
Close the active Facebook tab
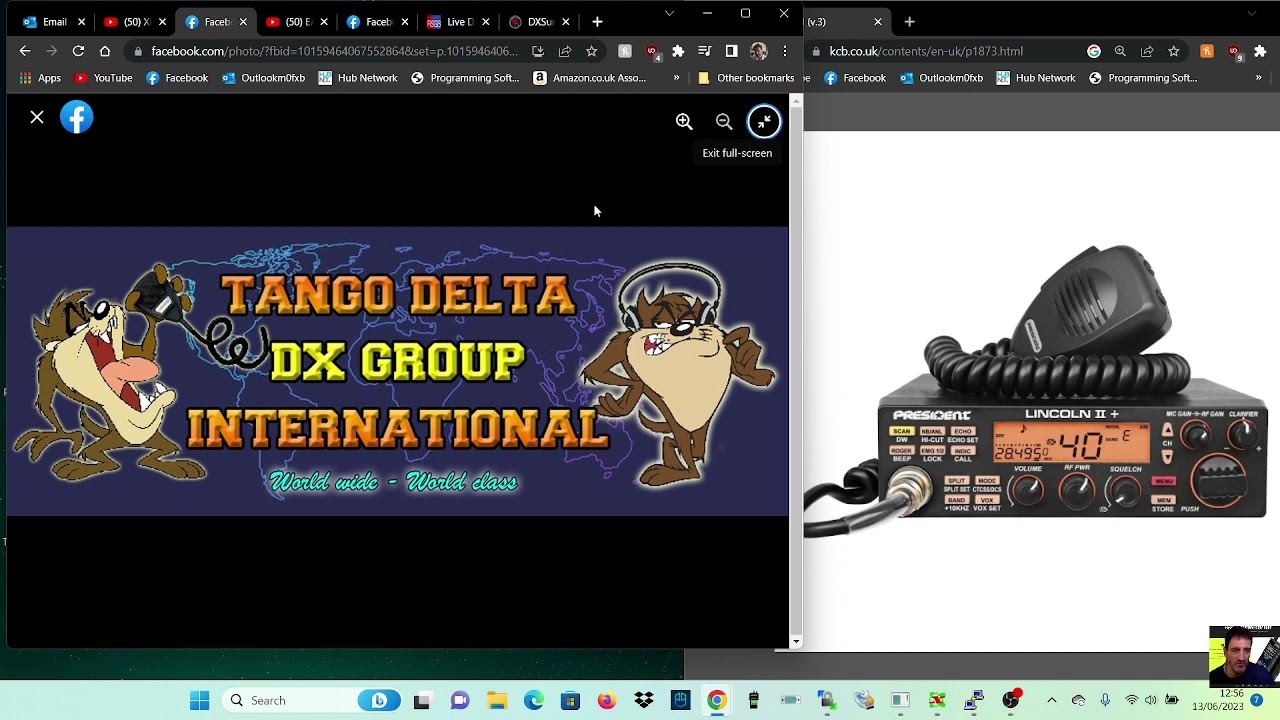coord(242,22)
